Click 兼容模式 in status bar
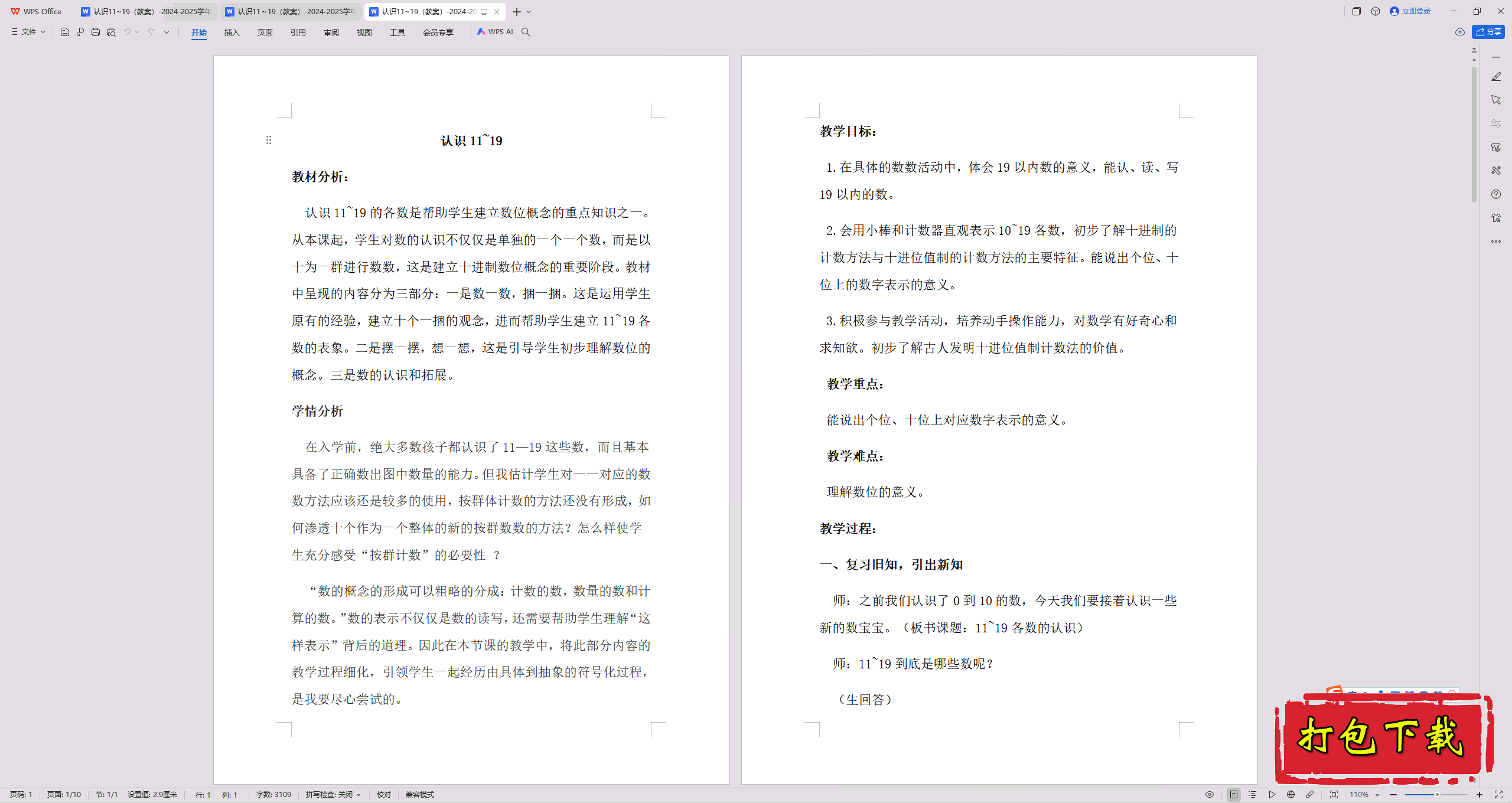Image resolution: width=1512 pixels, height=803 pixels. point(420,795)
